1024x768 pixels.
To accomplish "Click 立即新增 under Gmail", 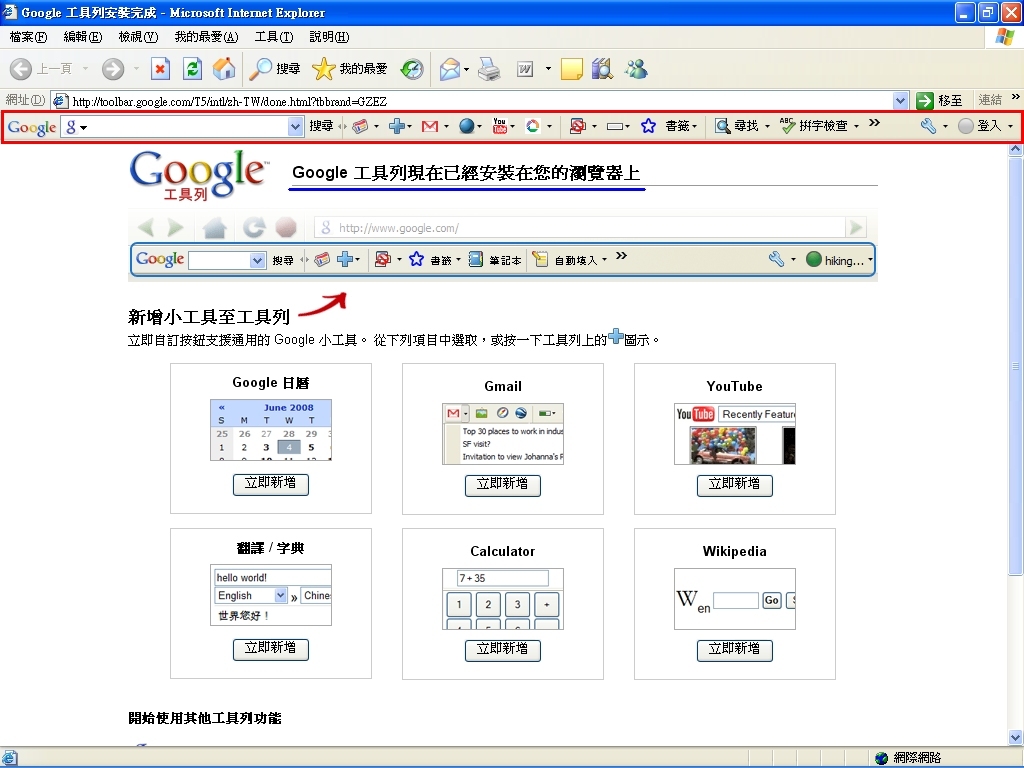I will (503, 485).
